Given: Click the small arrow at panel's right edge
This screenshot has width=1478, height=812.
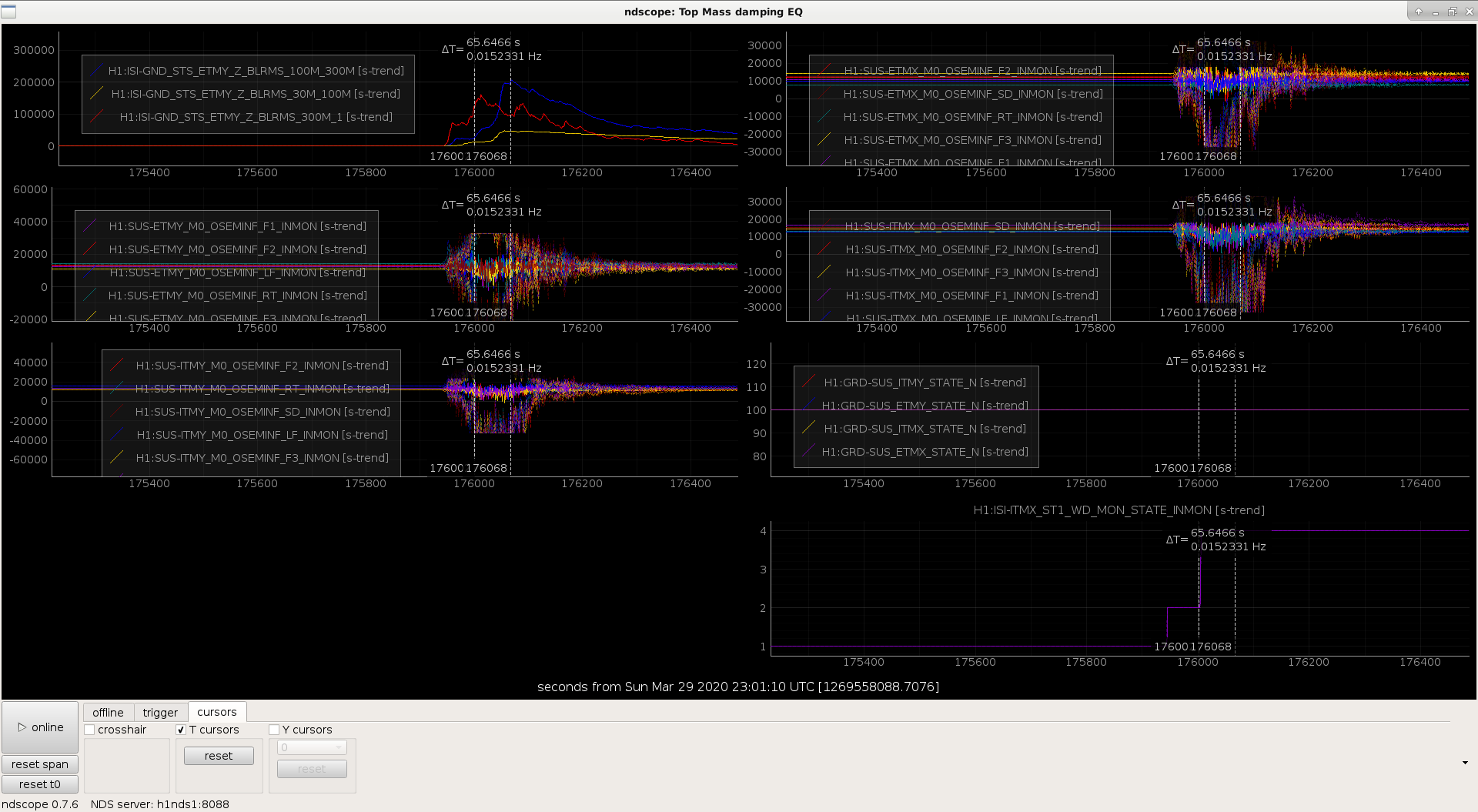Looking at the screenshot, I should 1464,763.
